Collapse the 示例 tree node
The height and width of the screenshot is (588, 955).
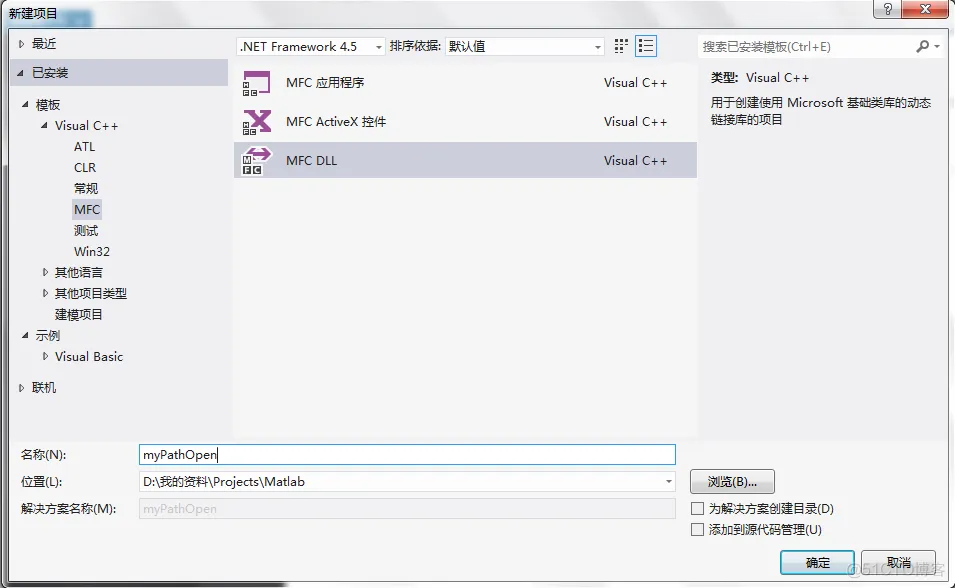(25, 335)
